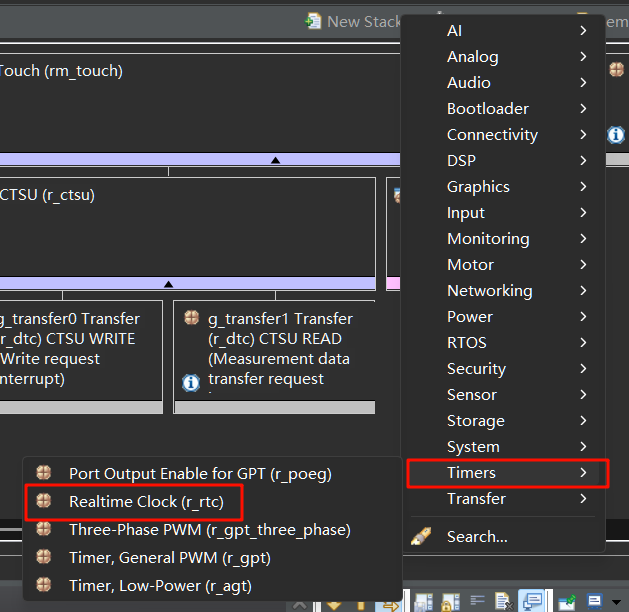The height and width of the screenshot is (612, 629).
Task: Add Timer, General PWM (r_gpt) module
Action: tap(213, 558)
